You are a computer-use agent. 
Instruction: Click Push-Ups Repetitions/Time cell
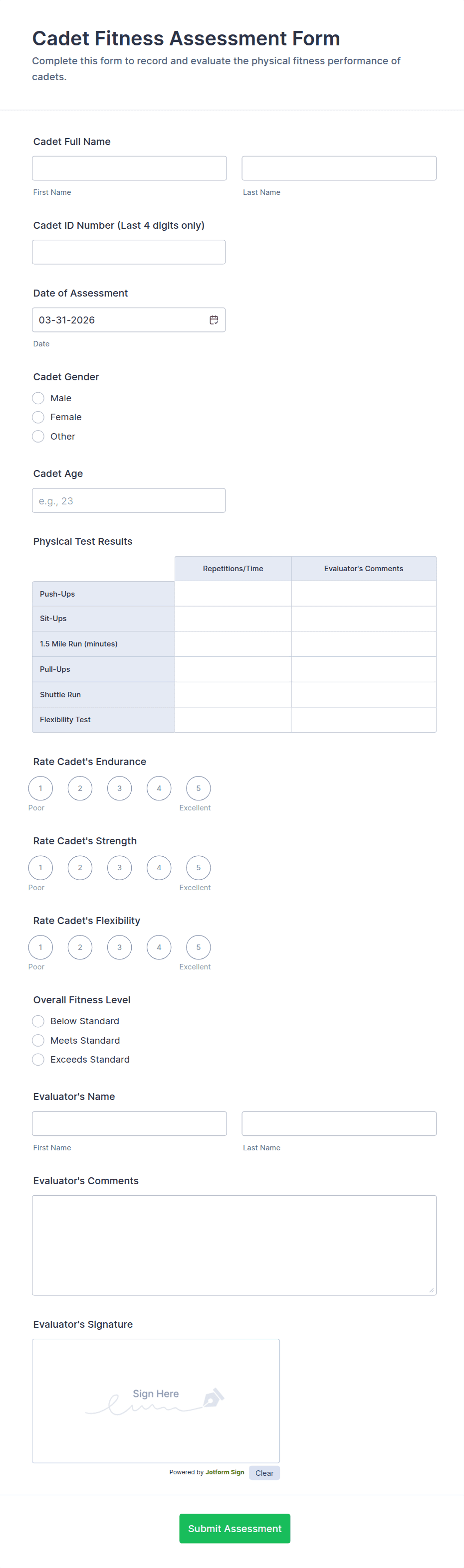click(x=232, y=594)
